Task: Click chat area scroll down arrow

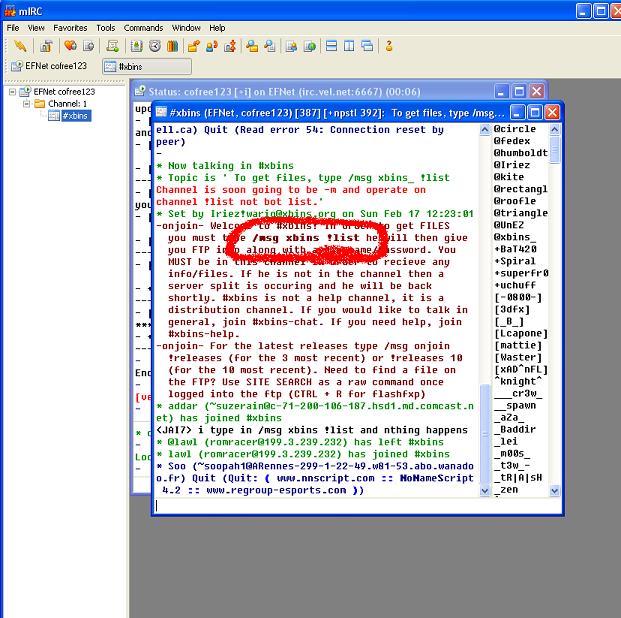Action: click(485, 491)
